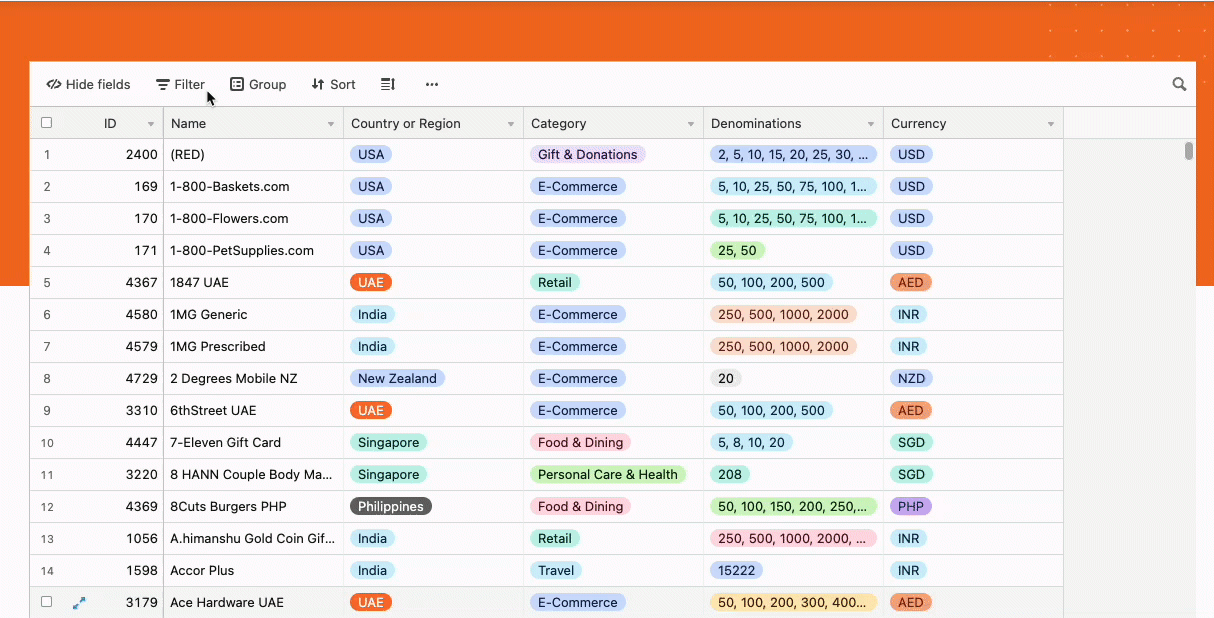The height and width of the screenshot is (618, 1214).
Task: Click the 1-800-PetSupplies.com row's USA tag
Action: 370,251
